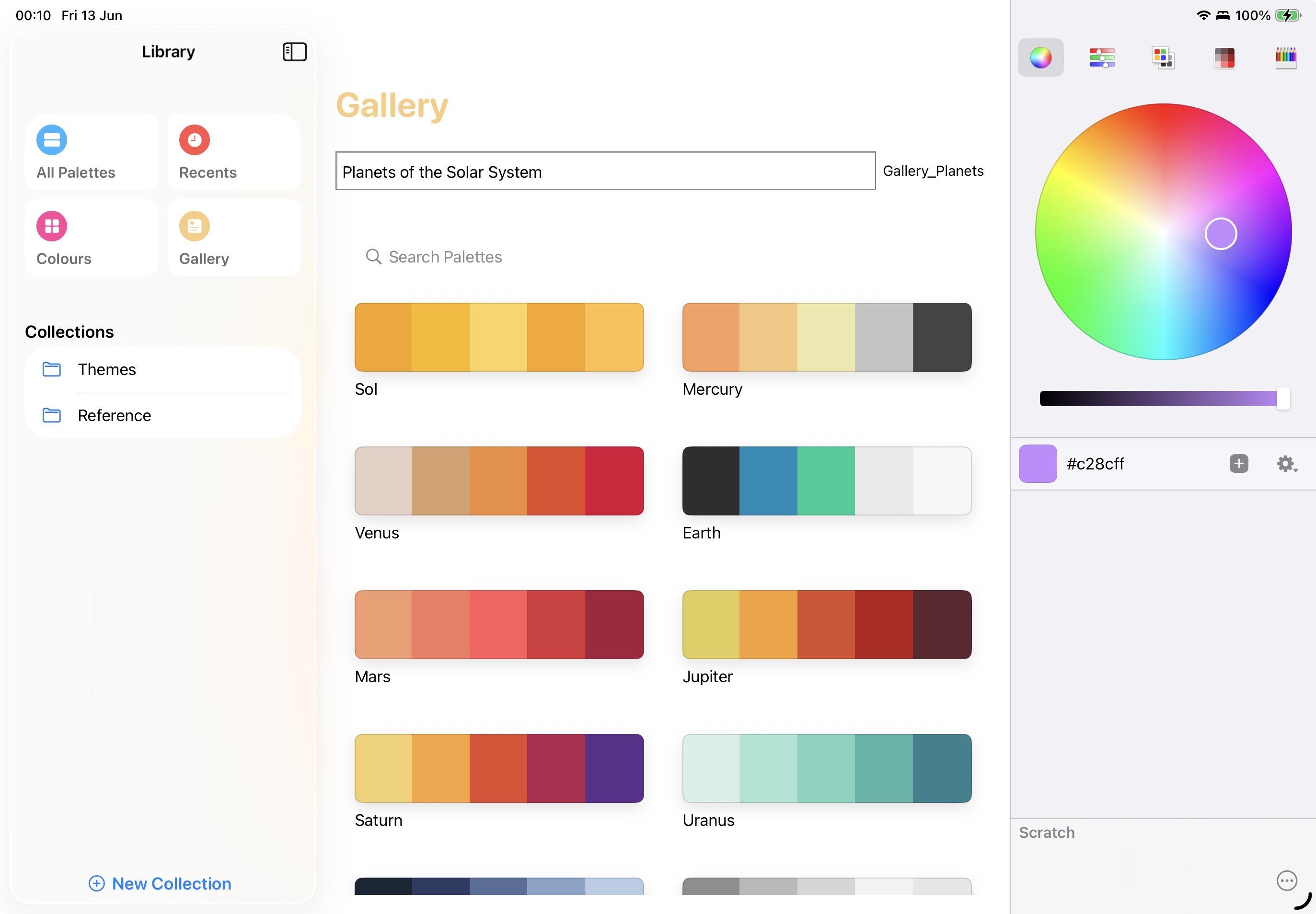Switch to pencils picker tab
The image size is (1316, 914).
click(x=1286, y=57)
